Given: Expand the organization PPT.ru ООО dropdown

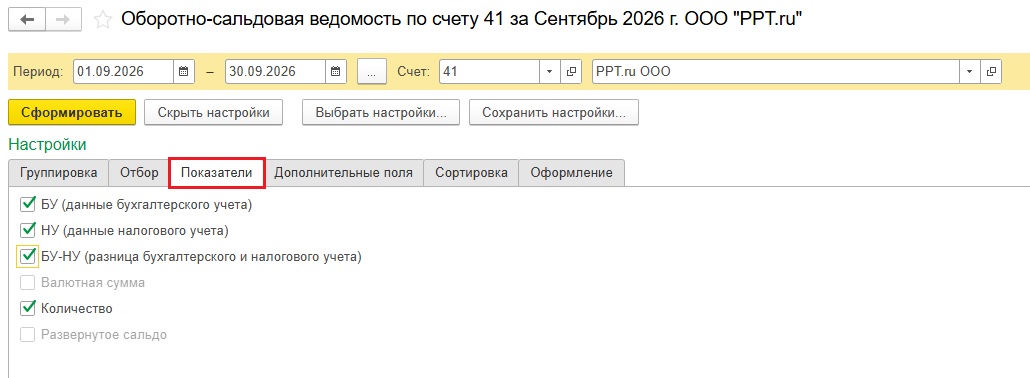Looking at the screenshot, I should click(x=970, y=72).
